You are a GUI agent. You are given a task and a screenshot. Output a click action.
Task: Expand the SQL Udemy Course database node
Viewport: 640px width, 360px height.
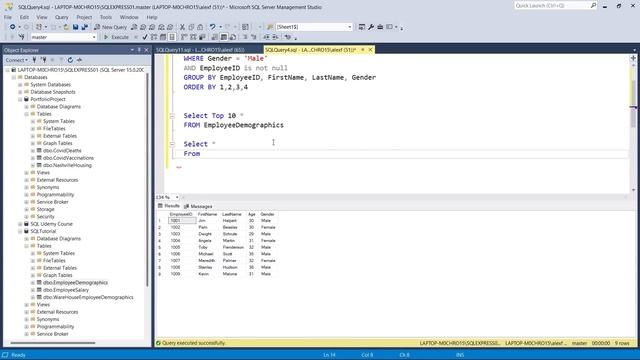click(x=20, y=224)
